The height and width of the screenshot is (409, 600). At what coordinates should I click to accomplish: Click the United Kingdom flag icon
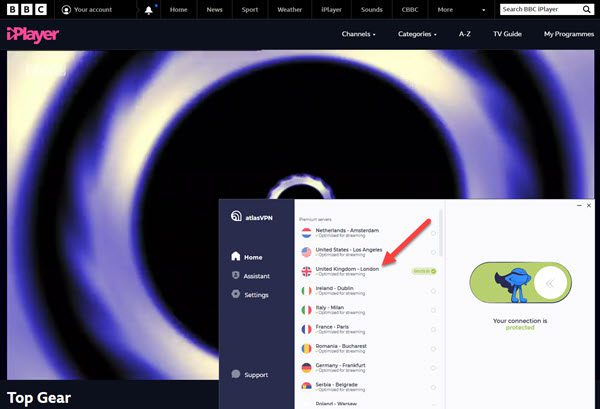tap(307, 271)
